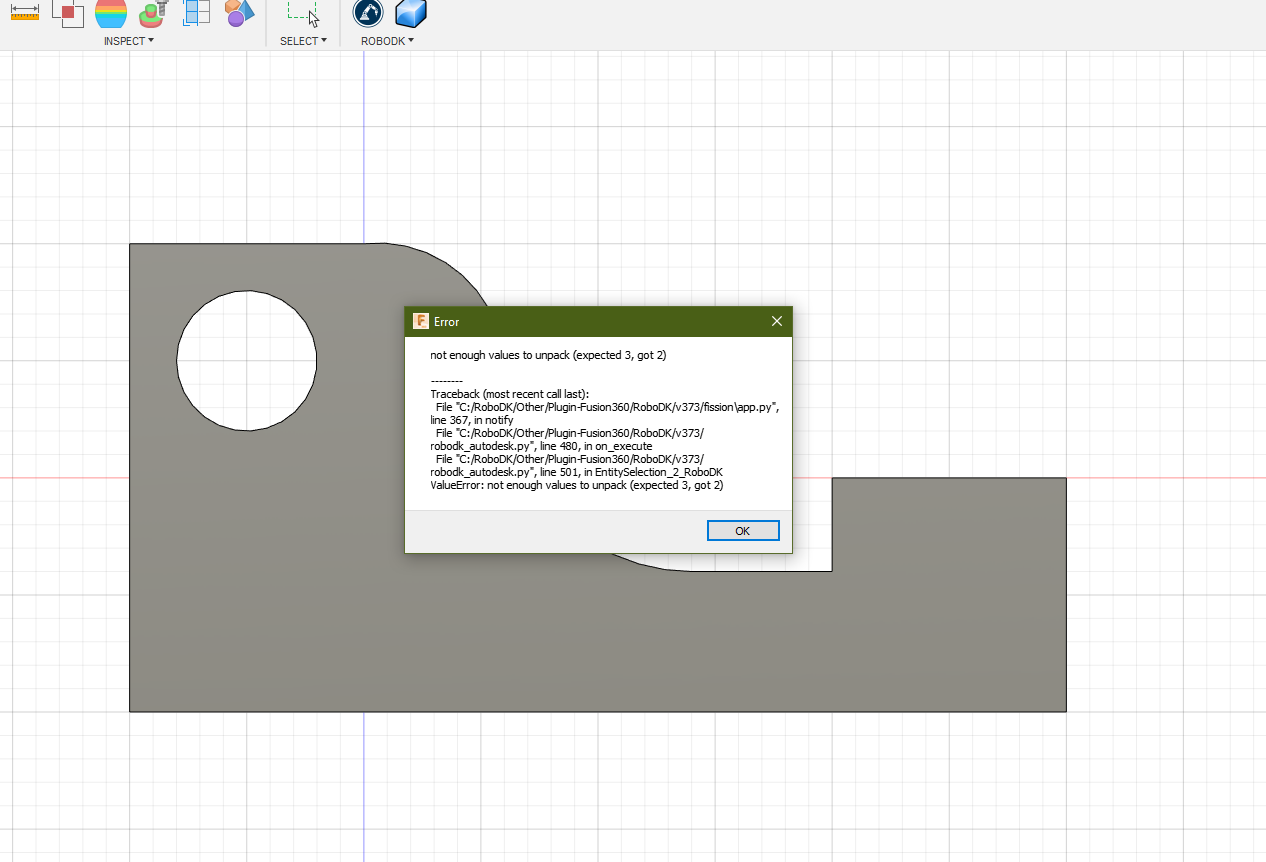Expand the ROBODK dropdown menu

(387, 41)
